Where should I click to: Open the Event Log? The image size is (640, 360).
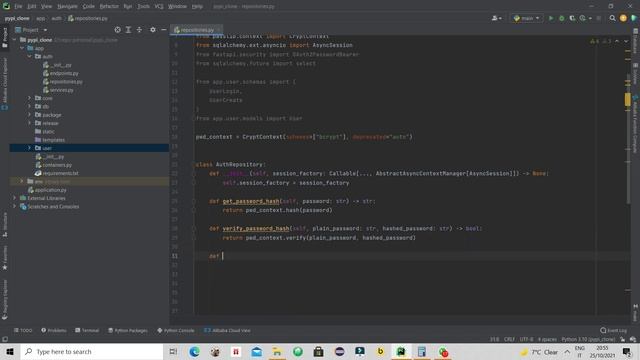click(613, 330)
